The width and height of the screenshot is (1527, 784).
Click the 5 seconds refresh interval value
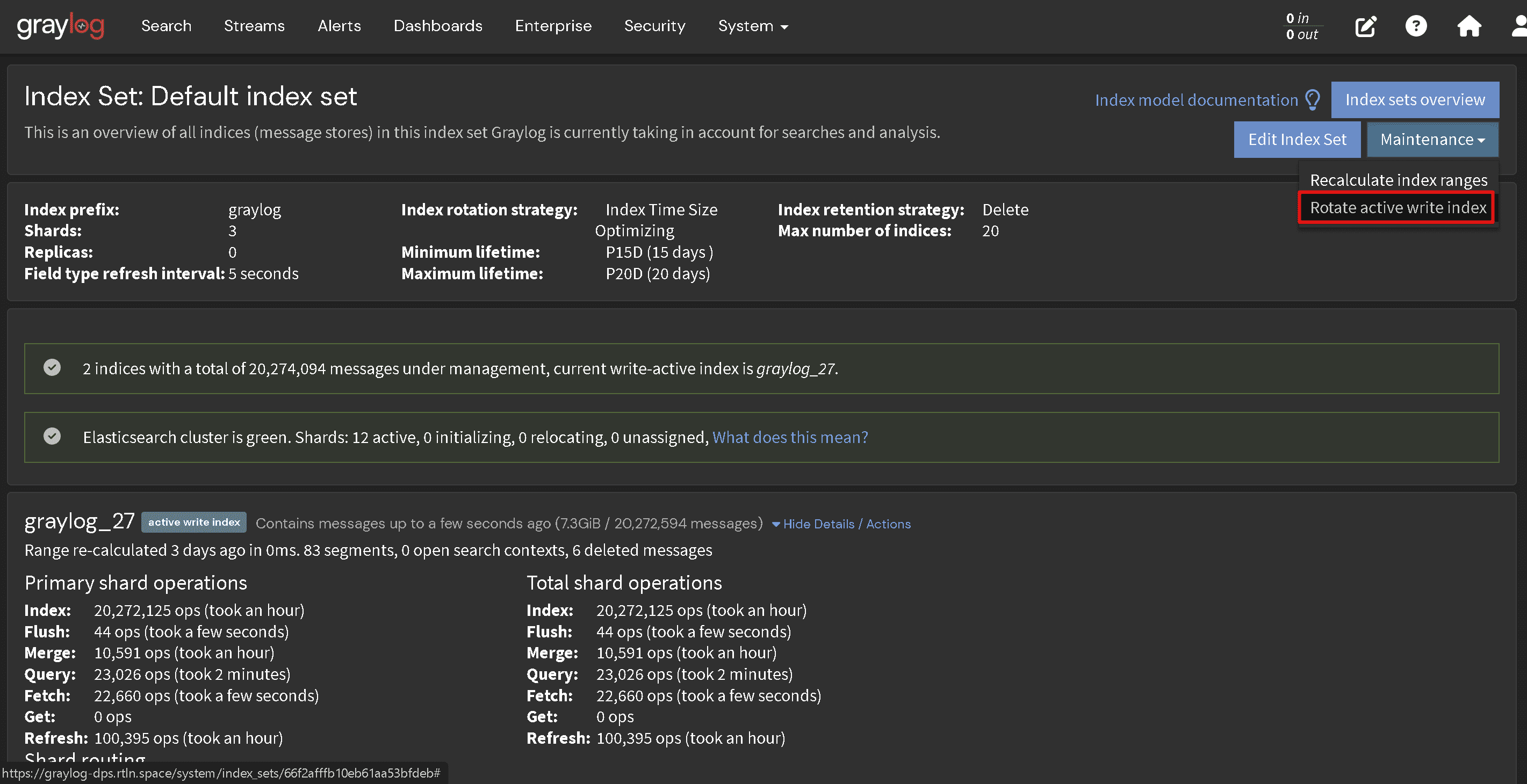[263, 273]
